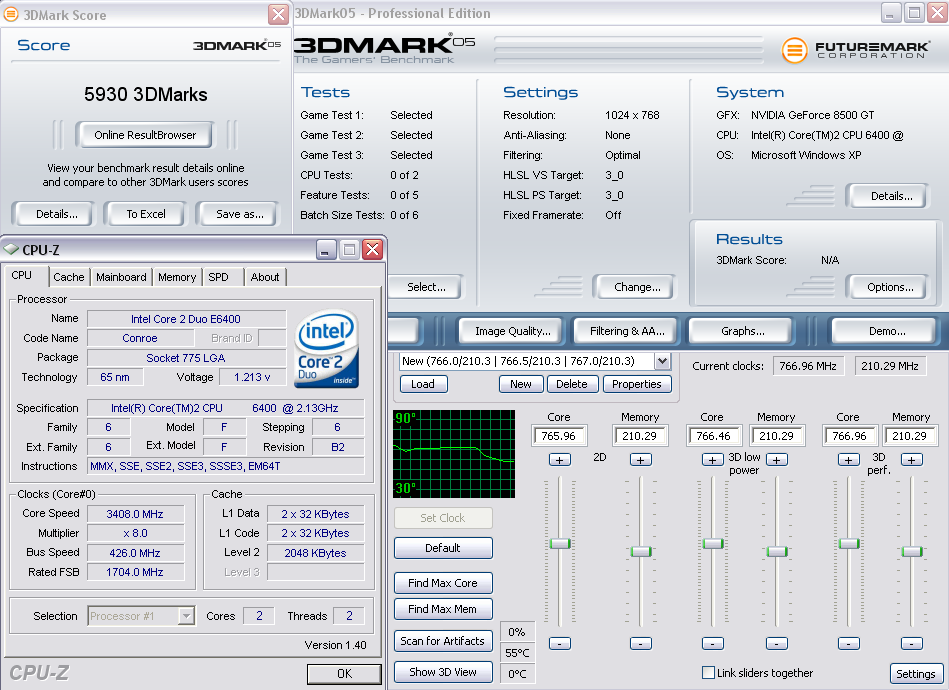Open Results Options button
The height and width of the screenshot is (690, 949).
(890, 287)
